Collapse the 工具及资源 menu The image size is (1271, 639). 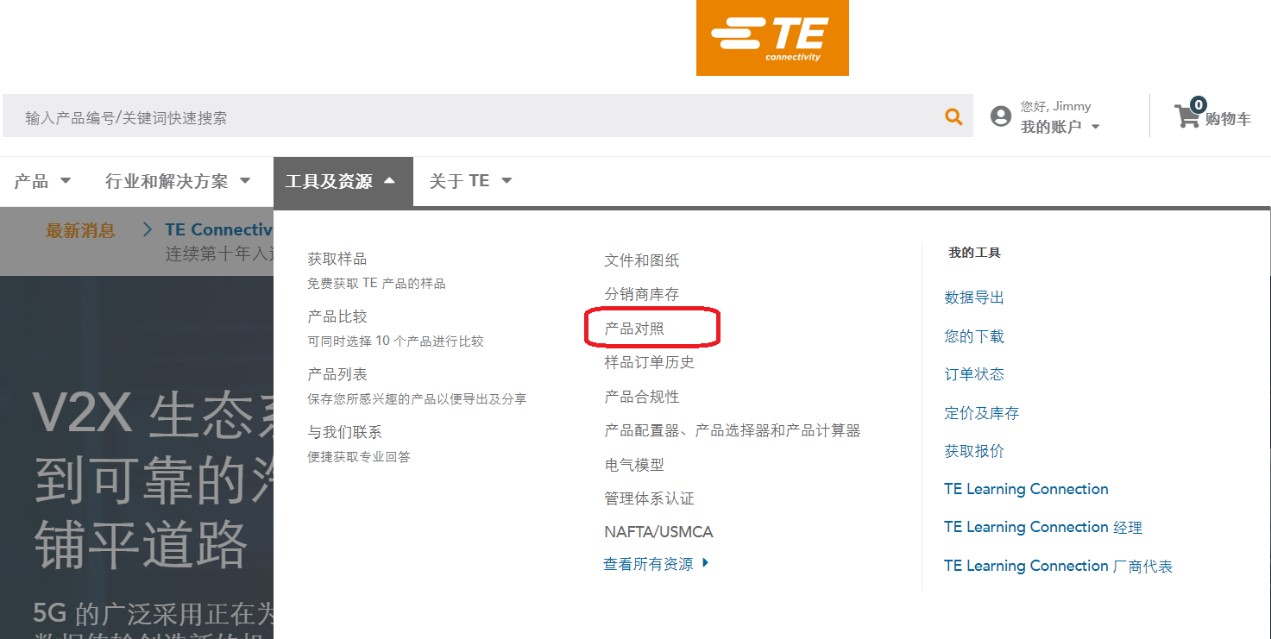click(x=342, y=182)
